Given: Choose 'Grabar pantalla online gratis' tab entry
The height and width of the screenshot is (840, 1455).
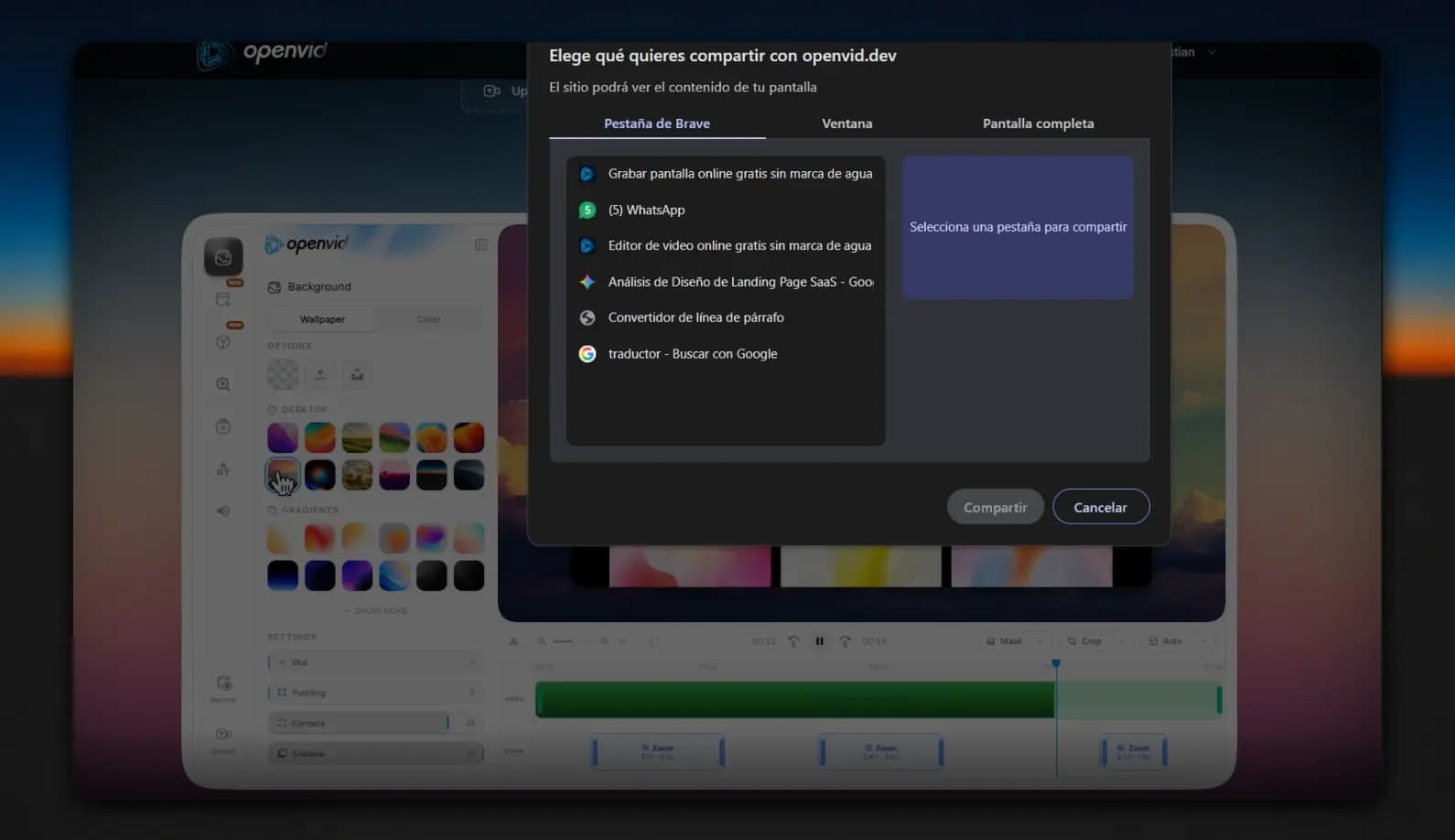Looking at the screenshot, I should (726, 174).
